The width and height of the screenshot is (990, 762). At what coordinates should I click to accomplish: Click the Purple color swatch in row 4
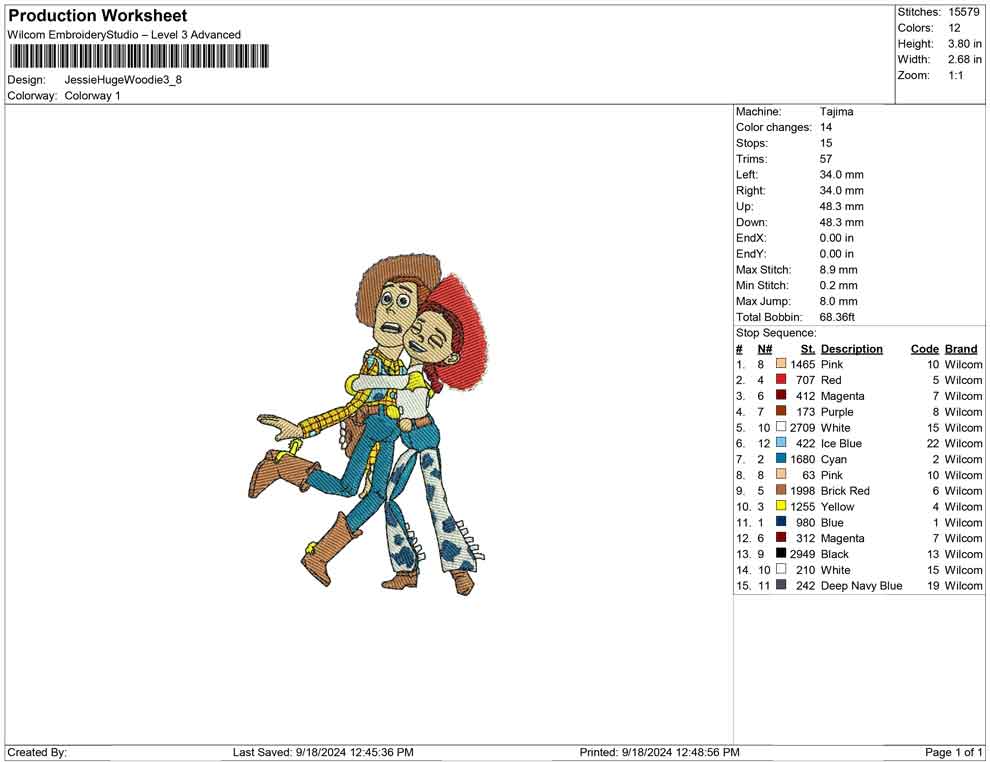pos(781,411)
